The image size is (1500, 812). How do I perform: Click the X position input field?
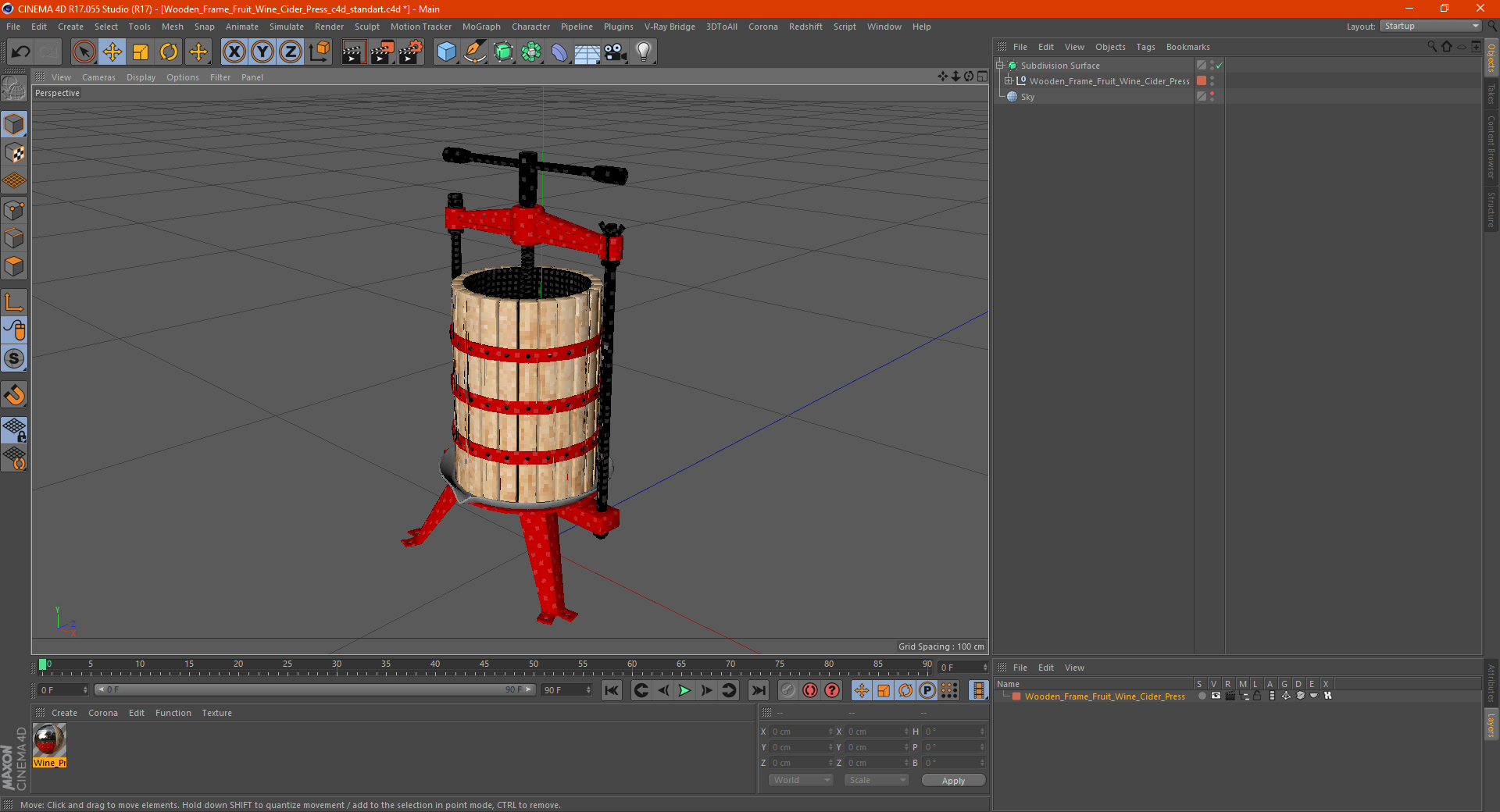(x=802, y=732)
